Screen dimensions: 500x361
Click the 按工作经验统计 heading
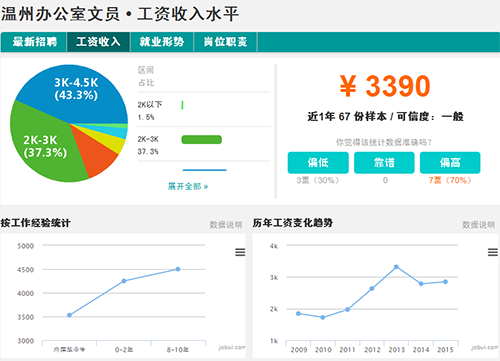pyautogui.click(x=35, y=223)
